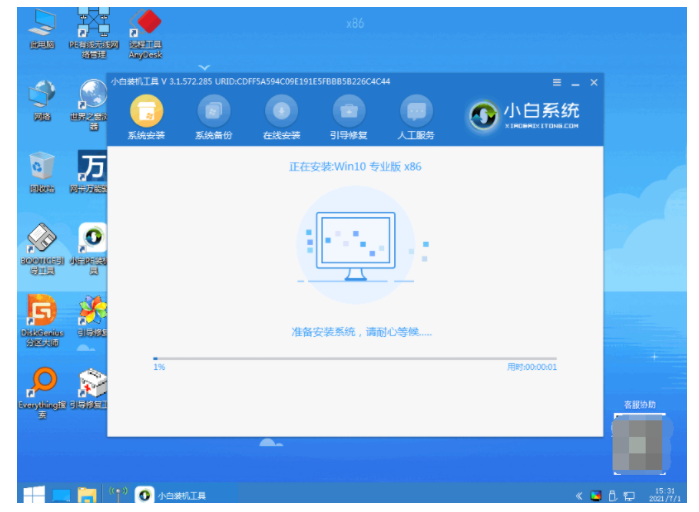Expand the chevron above the installer window
699x512 pixels.
[x=204, y=67]
